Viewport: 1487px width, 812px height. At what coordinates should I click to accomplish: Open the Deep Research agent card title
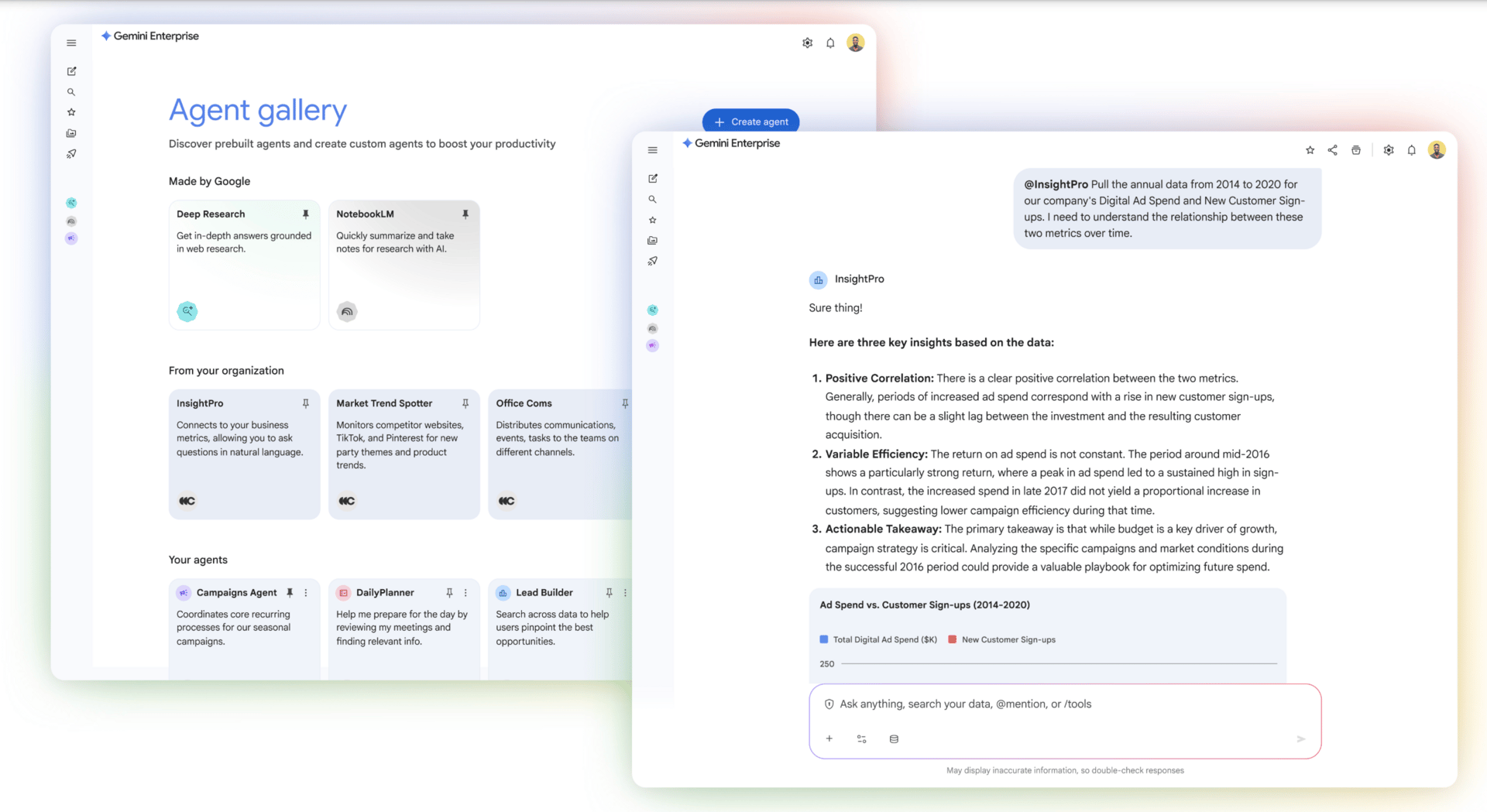click(x=211, y=214)
